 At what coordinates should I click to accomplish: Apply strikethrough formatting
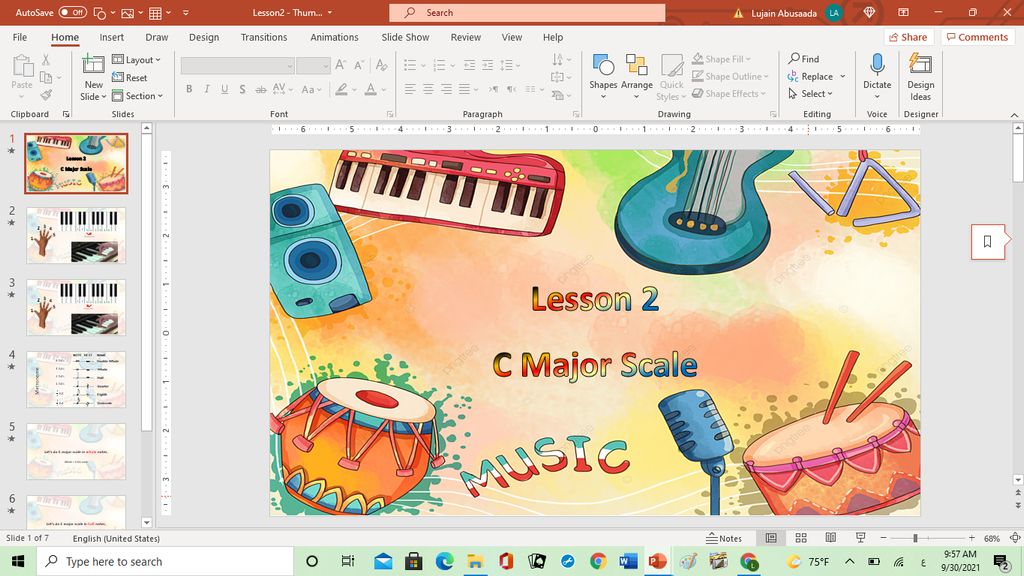pos(261,89)
